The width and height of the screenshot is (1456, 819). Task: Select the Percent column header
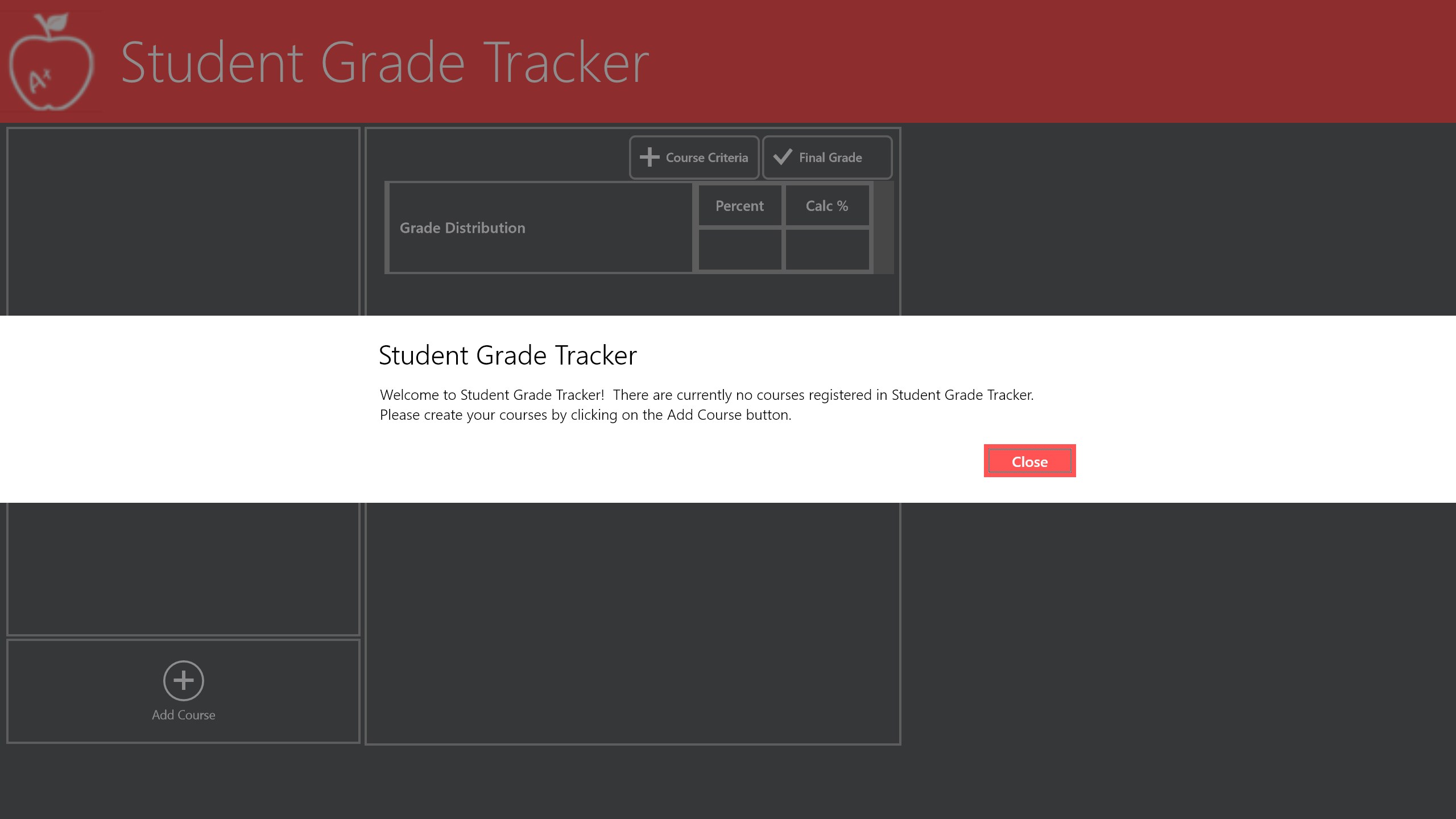pyautogui.click(x=739, y=206)
